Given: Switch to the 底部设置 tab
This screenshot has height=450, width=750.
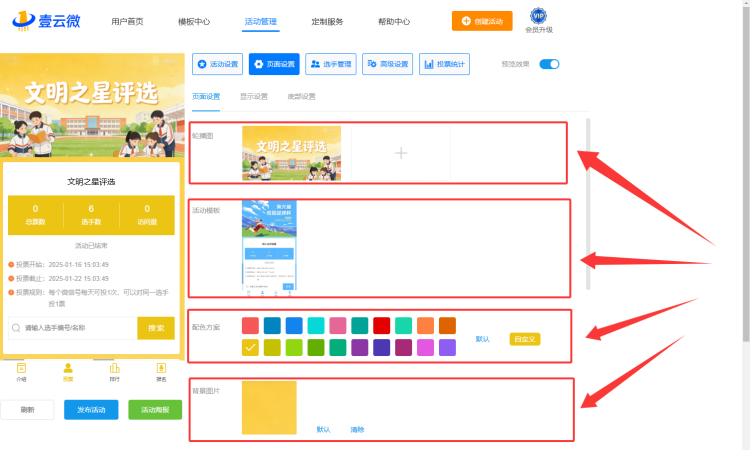Looking at the screenshot, I should click(x=301, y=97).
